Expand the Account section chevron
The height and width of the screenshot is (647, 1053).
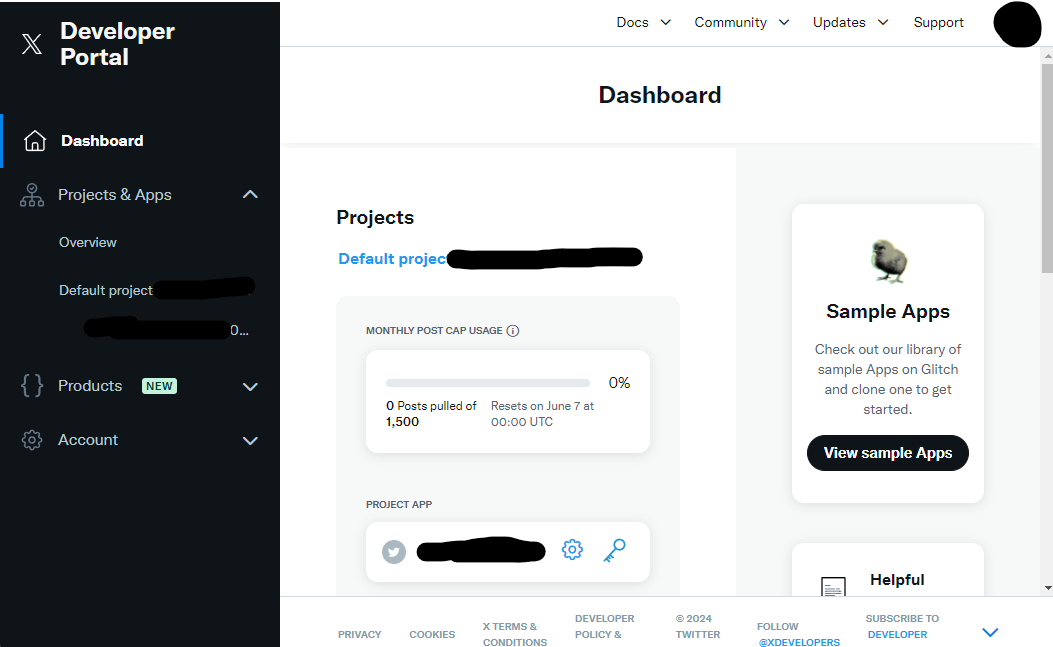click(250, 441)
